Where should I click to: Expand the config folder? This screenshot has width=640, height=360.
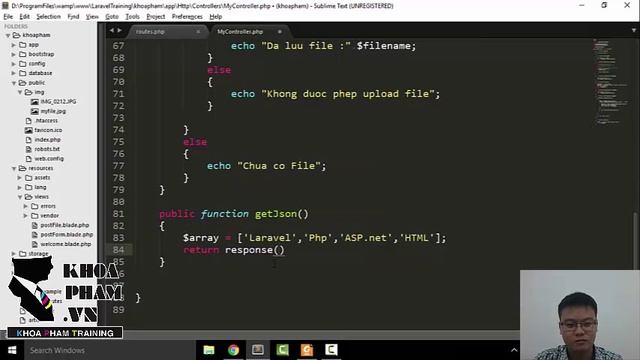click(x=14, y=64)
